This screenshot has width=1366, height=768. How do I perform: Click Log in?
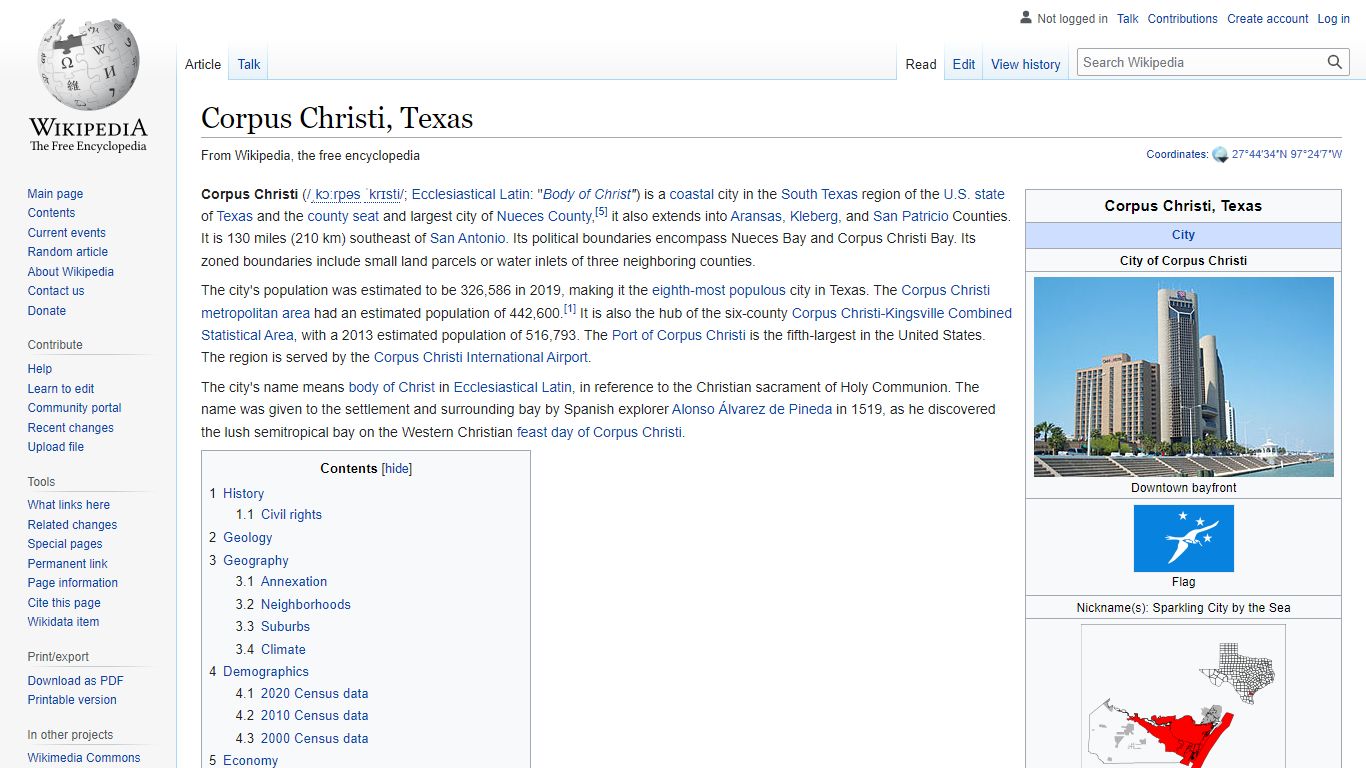(1334, 19)
